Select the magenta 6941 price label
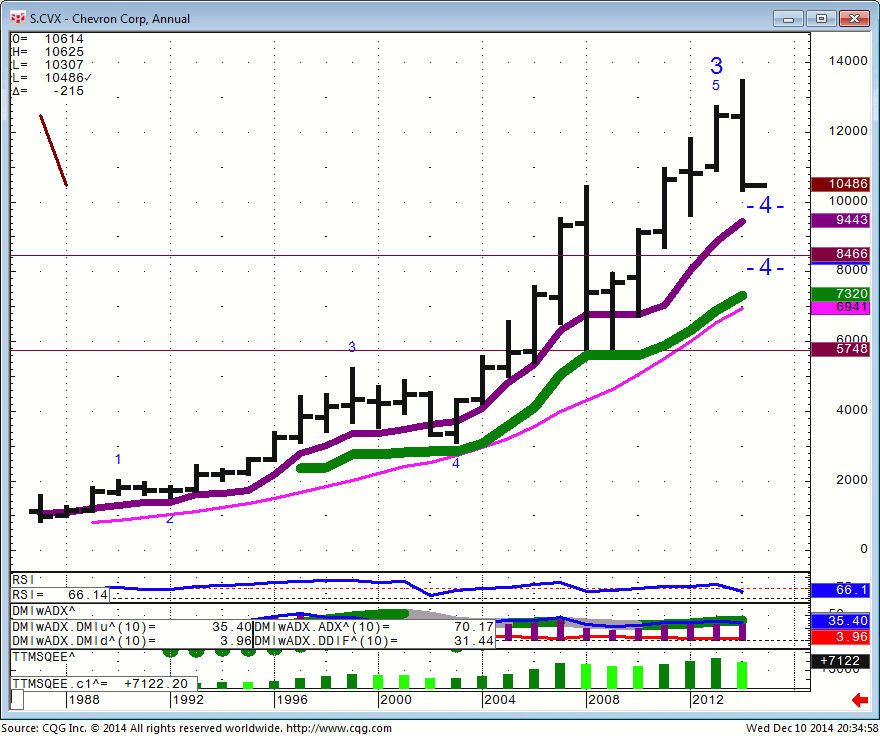 (840, 308)
